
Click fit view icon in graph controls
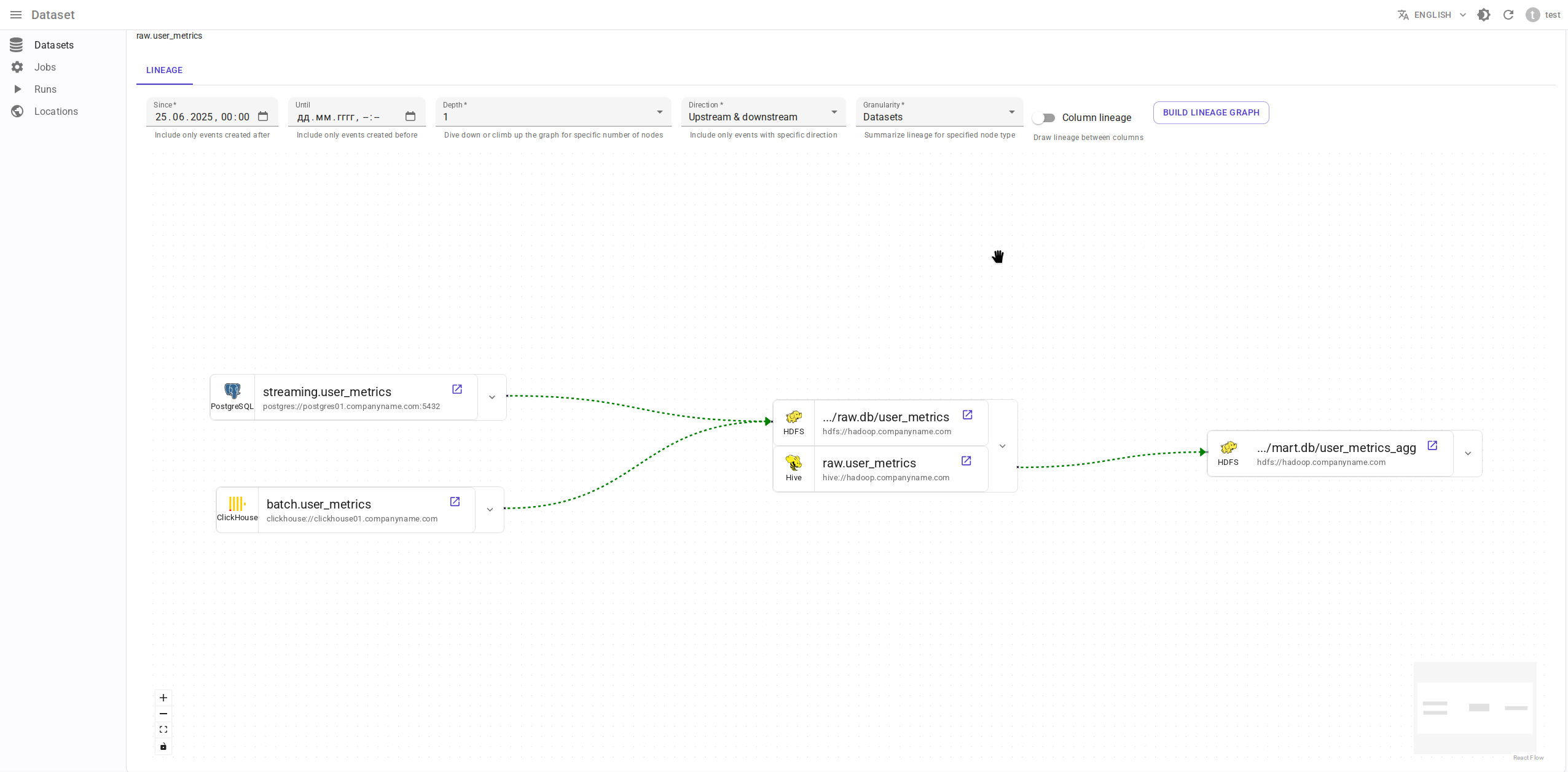(163, 730)
